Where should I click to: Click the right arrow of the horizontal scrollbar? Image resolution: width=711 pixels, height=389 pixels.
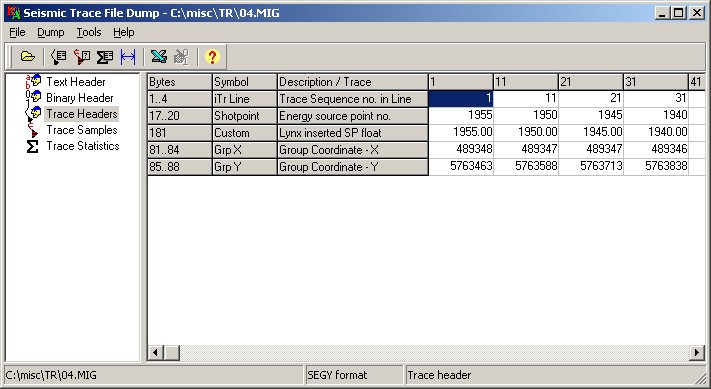pos(697,352)
